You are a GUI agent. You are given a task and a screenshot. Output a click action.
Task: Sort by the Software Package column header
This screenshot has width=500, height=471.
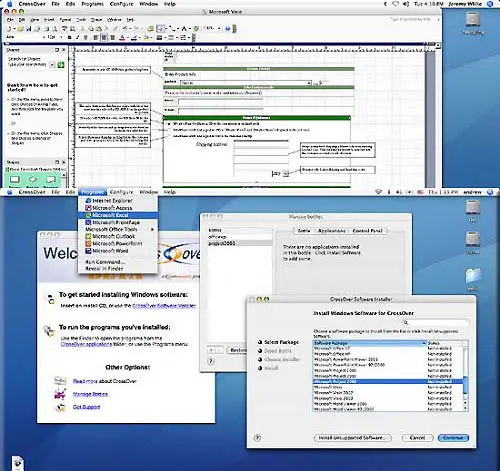click(369, 343)
